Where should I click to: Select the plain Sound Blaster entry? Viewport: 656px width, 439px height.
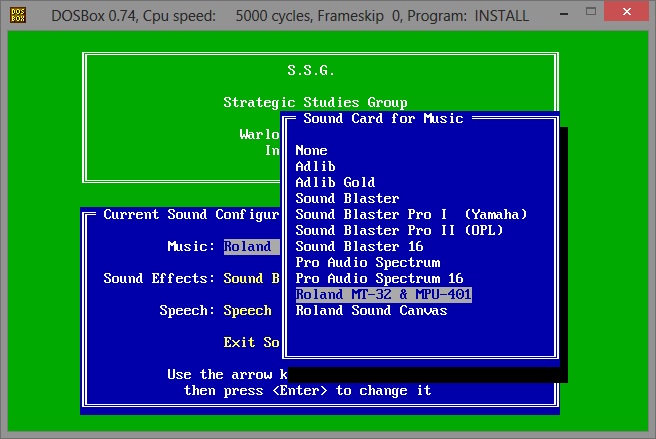347,198
